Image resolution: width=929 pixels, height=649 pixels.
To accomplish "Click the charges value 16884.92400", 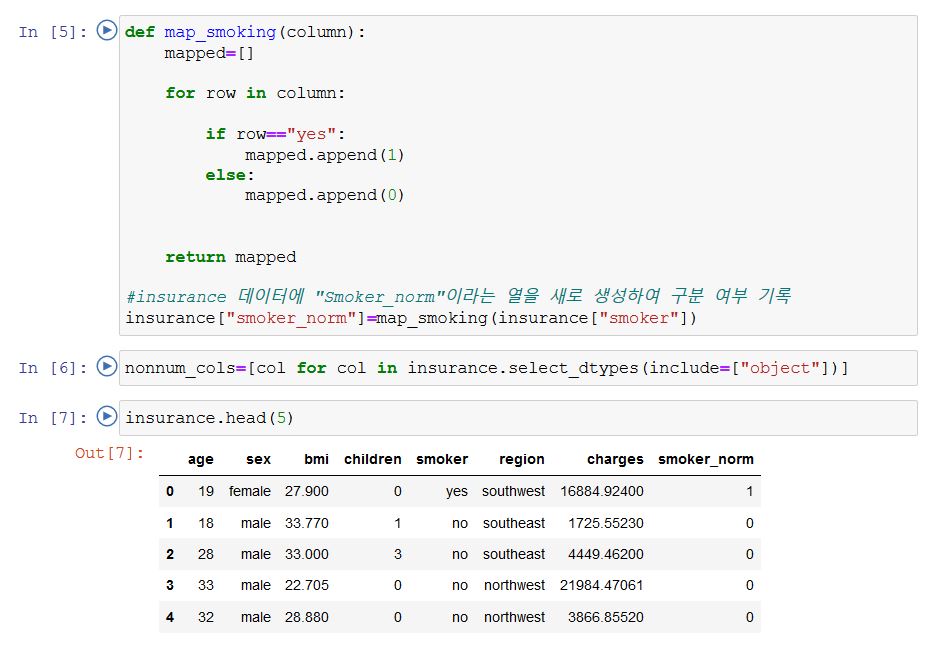I will 602,491.
